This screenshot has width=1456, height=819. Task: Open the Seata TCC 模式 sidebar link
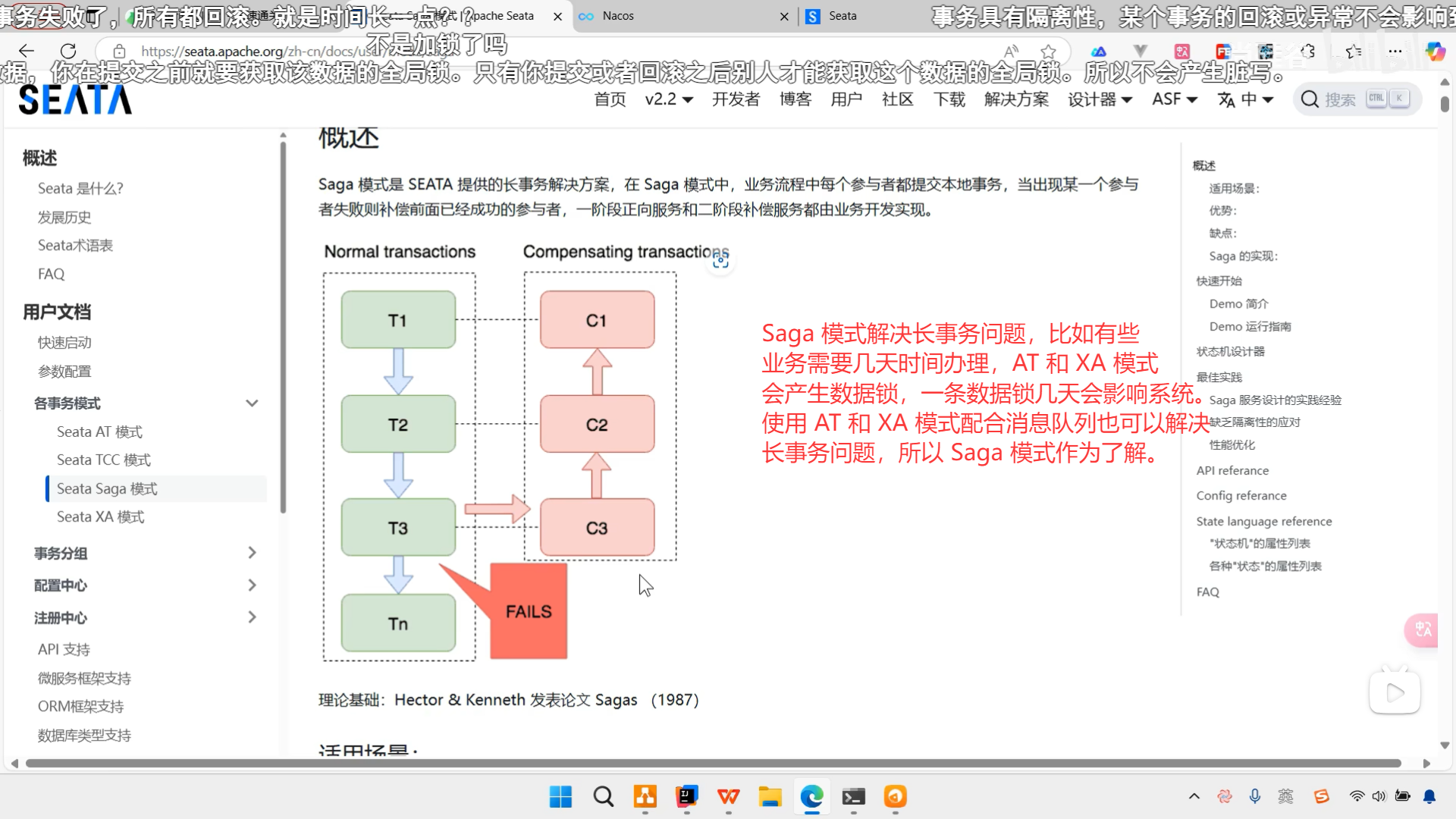pyautogui.click(x=104, y=460)
